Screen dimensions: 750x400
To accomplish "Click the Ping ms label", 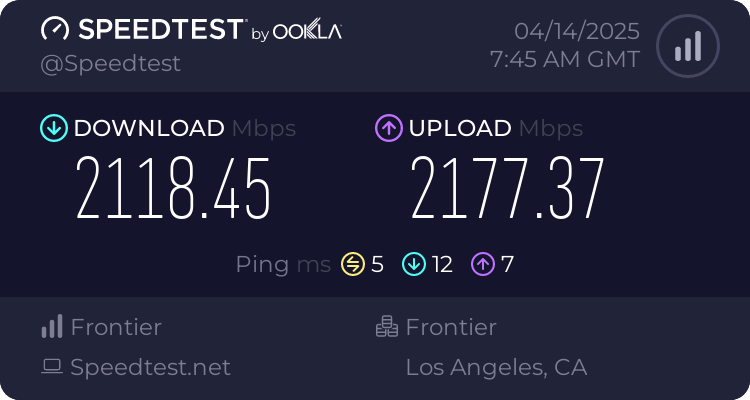I will (x=283, y=264).
